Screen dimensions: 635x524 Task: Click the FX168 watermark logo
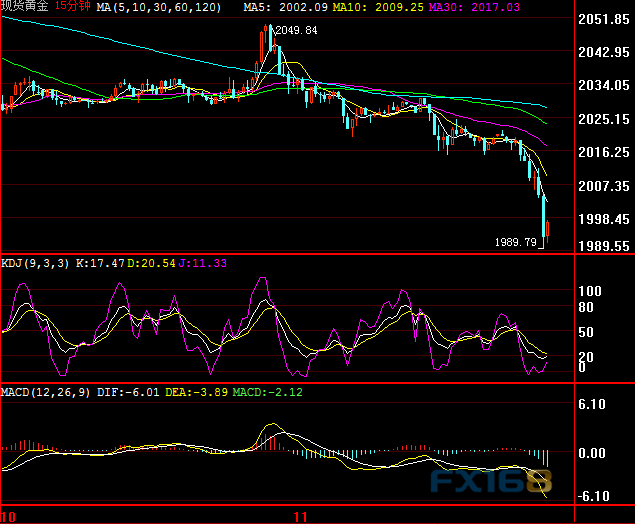pos(490,481)
